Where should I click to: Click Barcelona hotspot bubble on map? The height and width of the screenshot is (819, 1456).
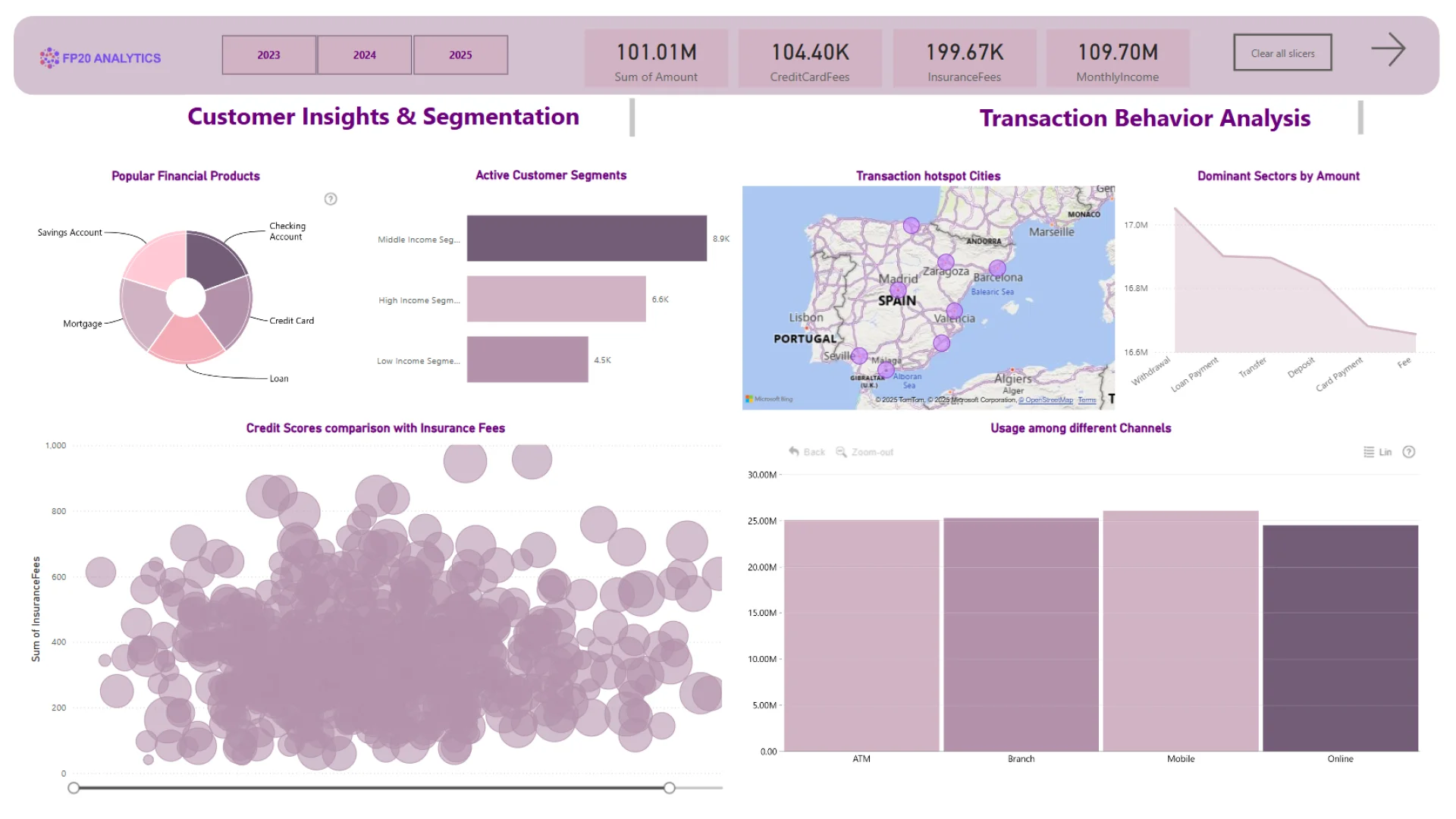[997, 268]
